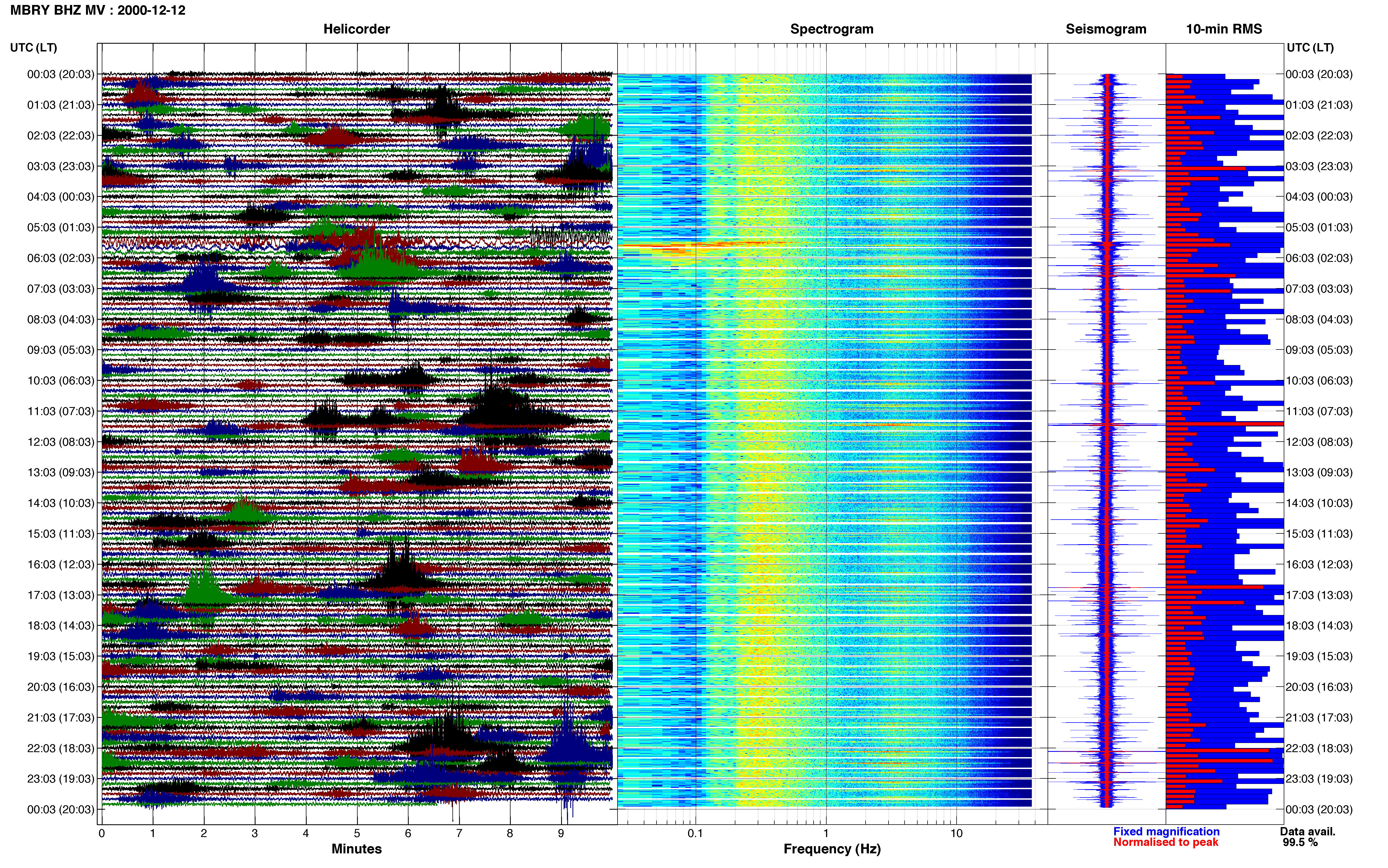The width and height of the screenshot is (1388, 868).
Task: Click left time label '01:03 (21:03)'
Action: [x=61, y=105]
